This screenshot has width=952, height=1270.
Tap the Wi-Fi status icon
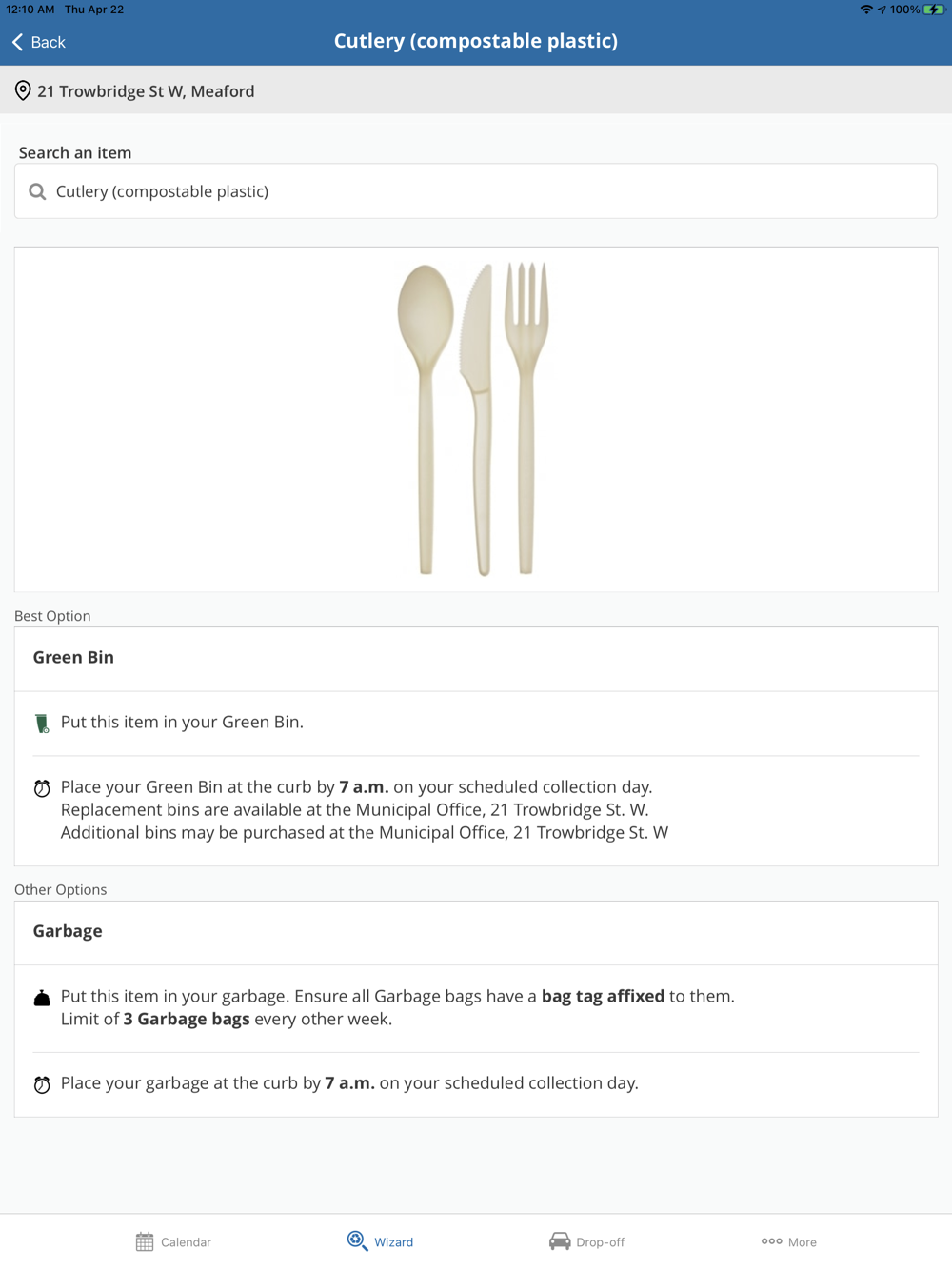(865, 10)
